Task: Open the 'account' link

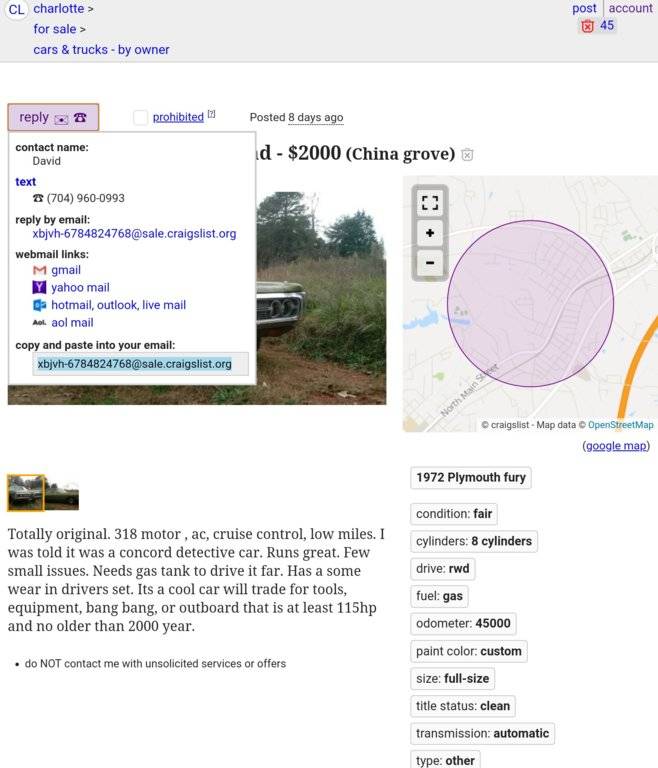Action: point(630,8)
